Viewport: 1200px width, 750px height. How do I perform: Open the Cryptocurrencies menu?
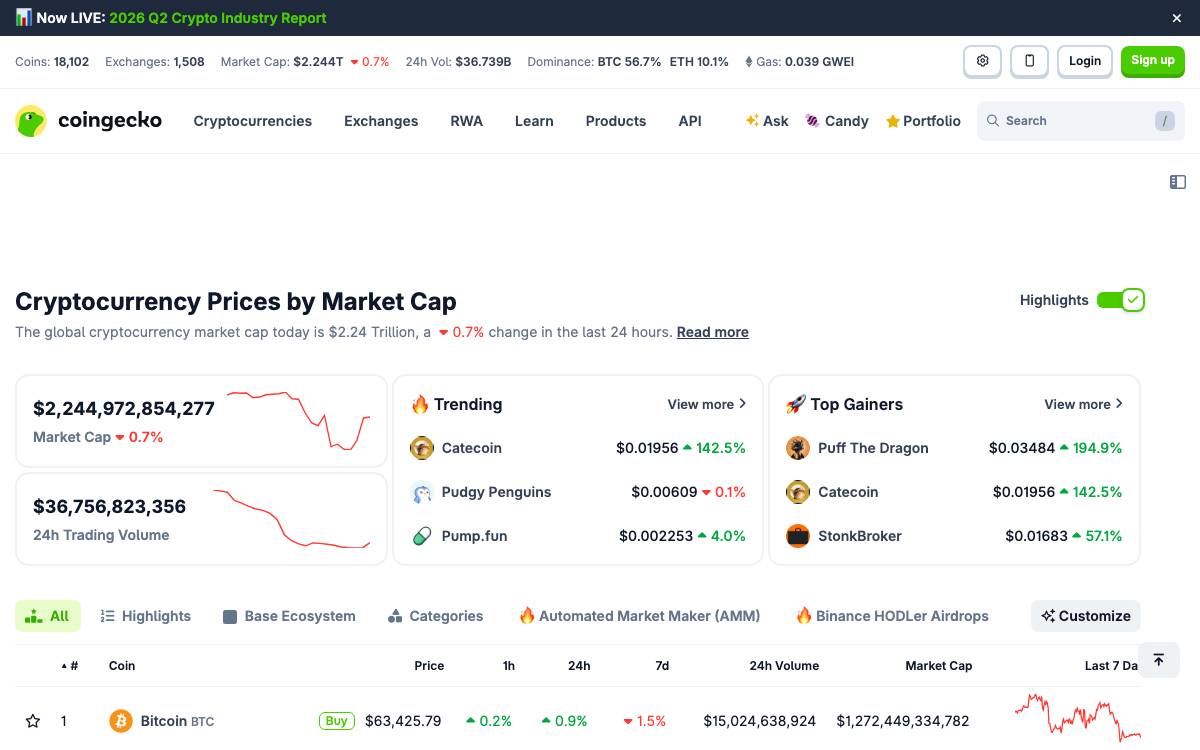click(x=253, y=121)
